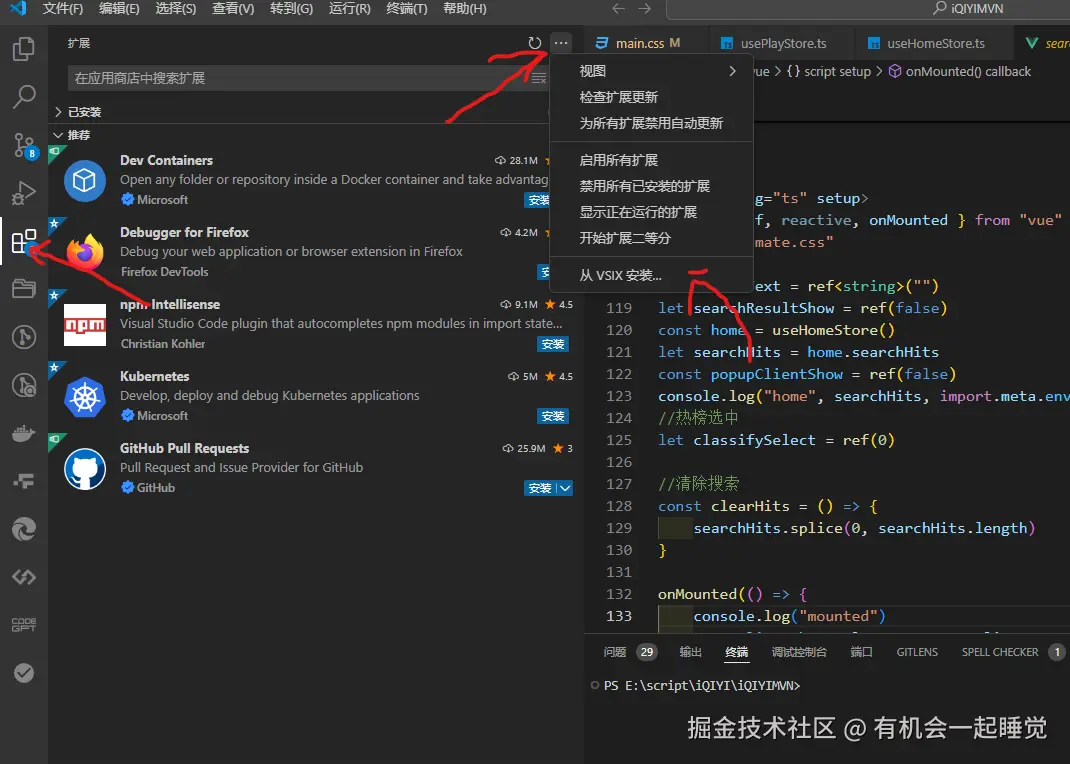
Task: Open the Search view in activity bar
Action: pos(24,97)
